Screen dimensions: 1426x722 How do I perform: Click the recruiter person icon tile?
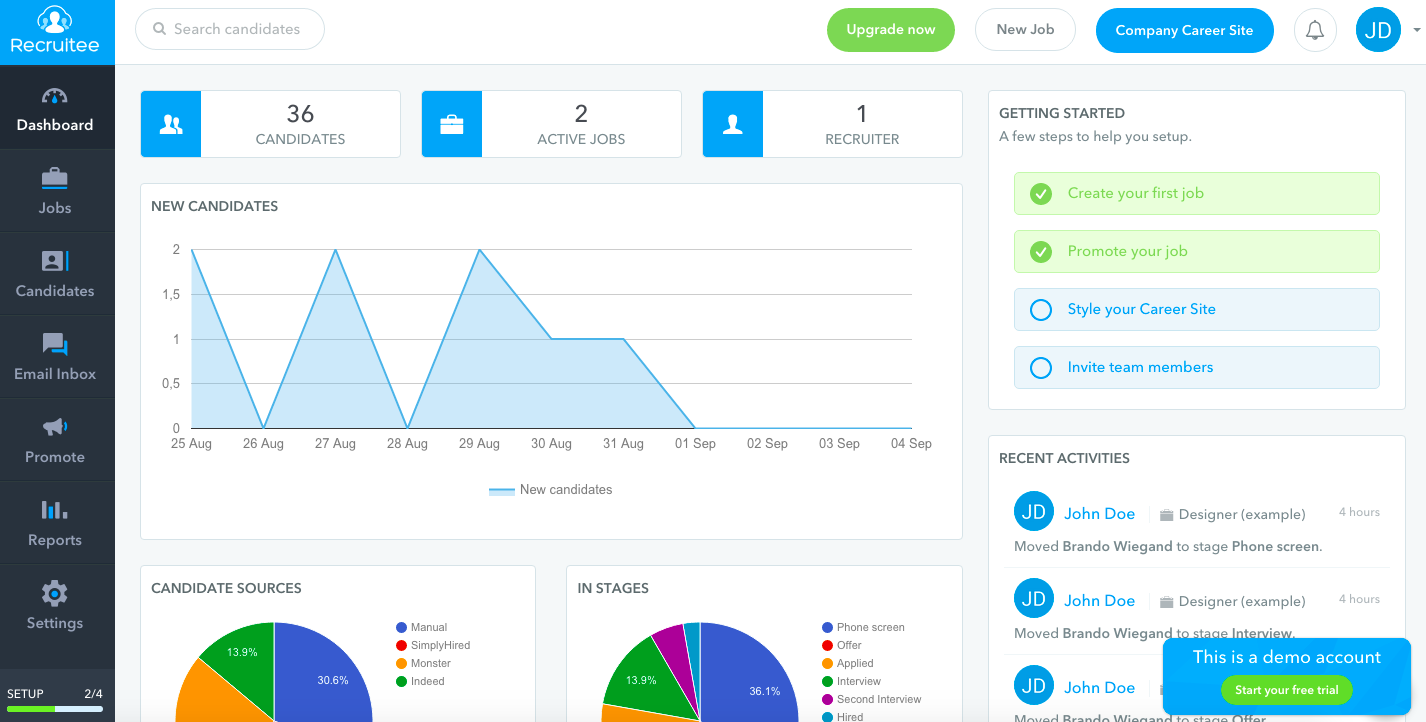coord(733,124)
